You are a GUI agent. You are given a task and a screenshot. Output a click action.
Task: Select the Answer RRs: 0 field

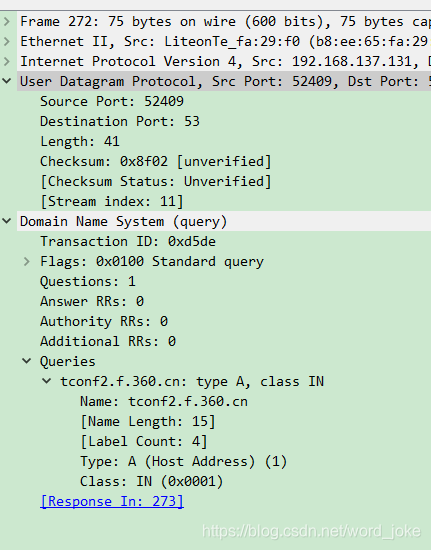(92, 301)
